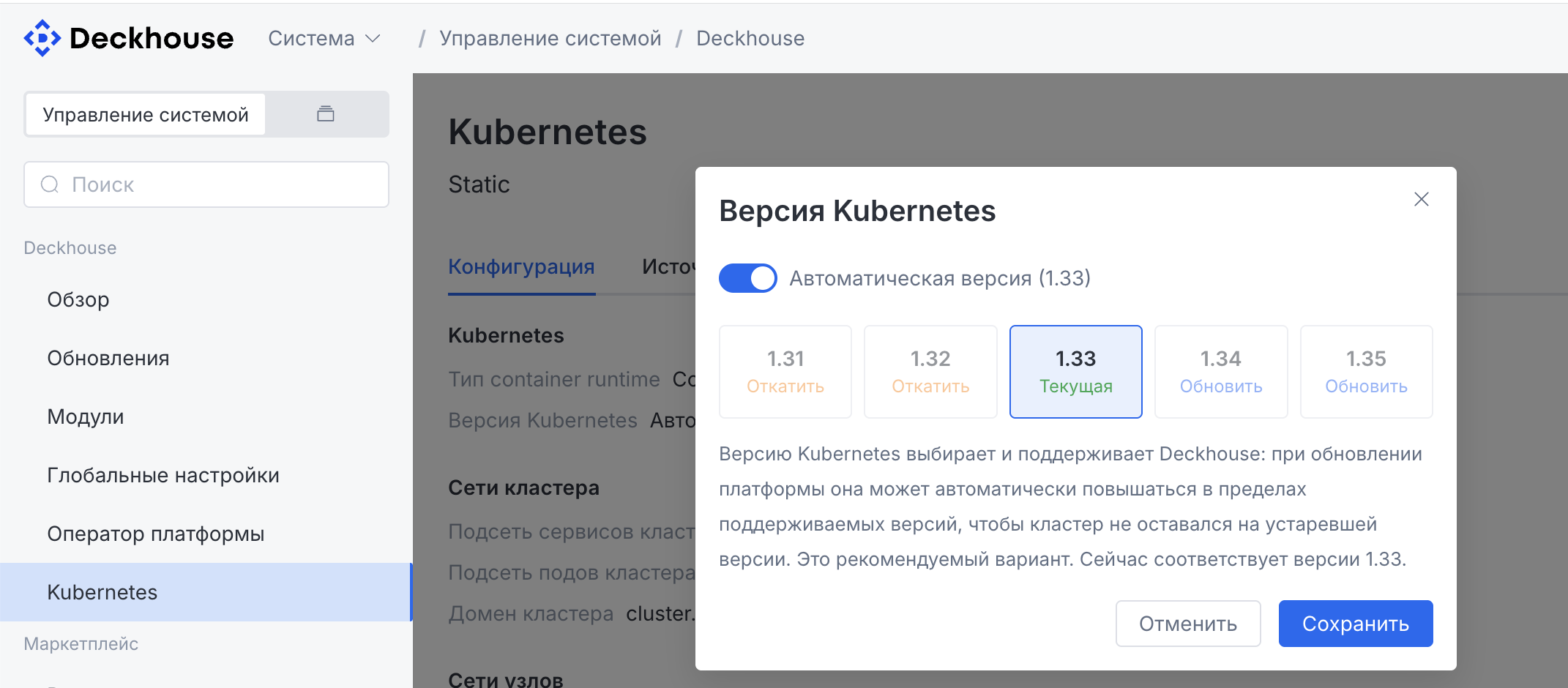The image size is (1568, 688).
Task: Open the stack icon tab beside Управление системой
Action: point(326,114)
